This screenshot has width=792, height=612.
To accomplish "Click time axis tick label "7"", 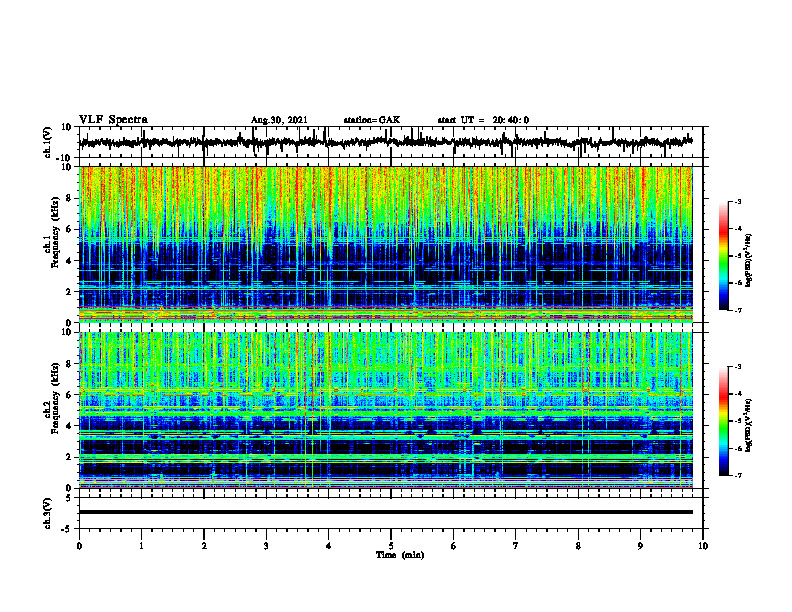I will click(x=516, y=546).
